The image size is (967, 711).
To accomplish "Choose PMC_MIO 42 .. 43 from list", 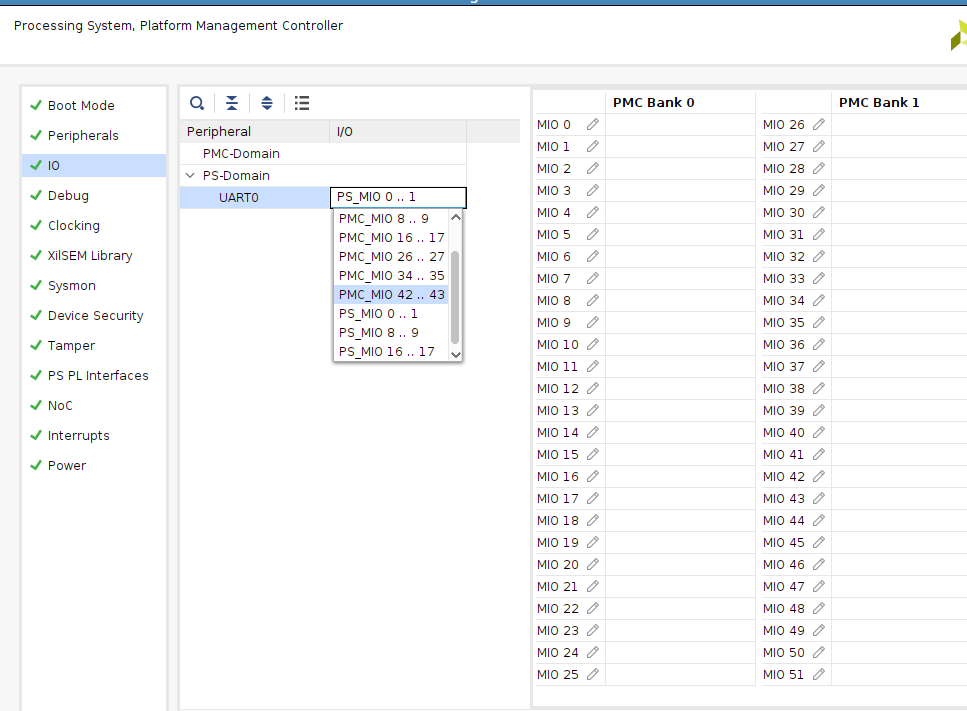I will (391, 295).
